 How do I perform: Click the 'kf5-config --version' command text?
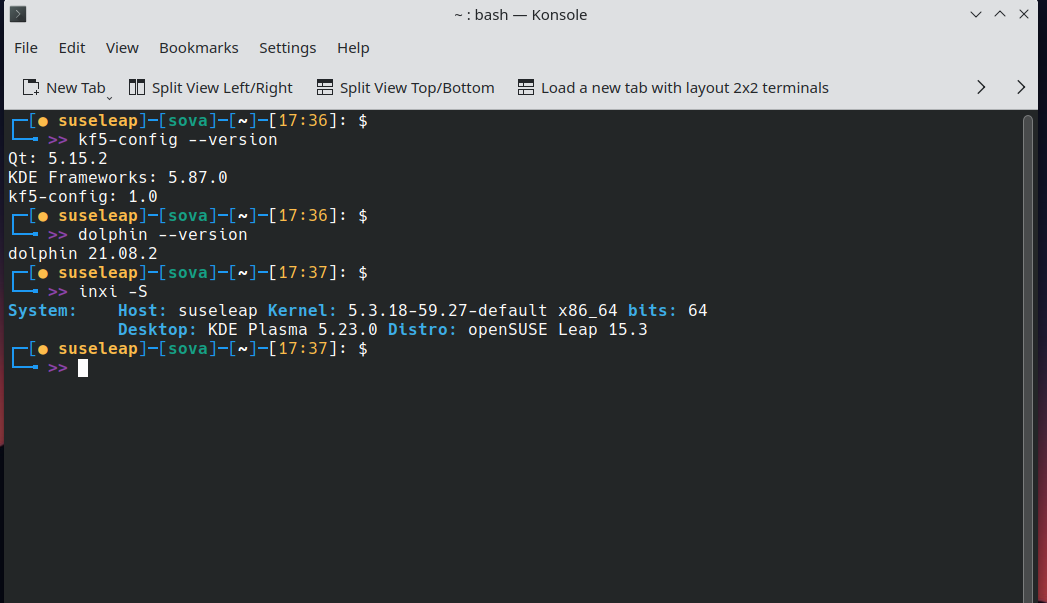[178, 140]
